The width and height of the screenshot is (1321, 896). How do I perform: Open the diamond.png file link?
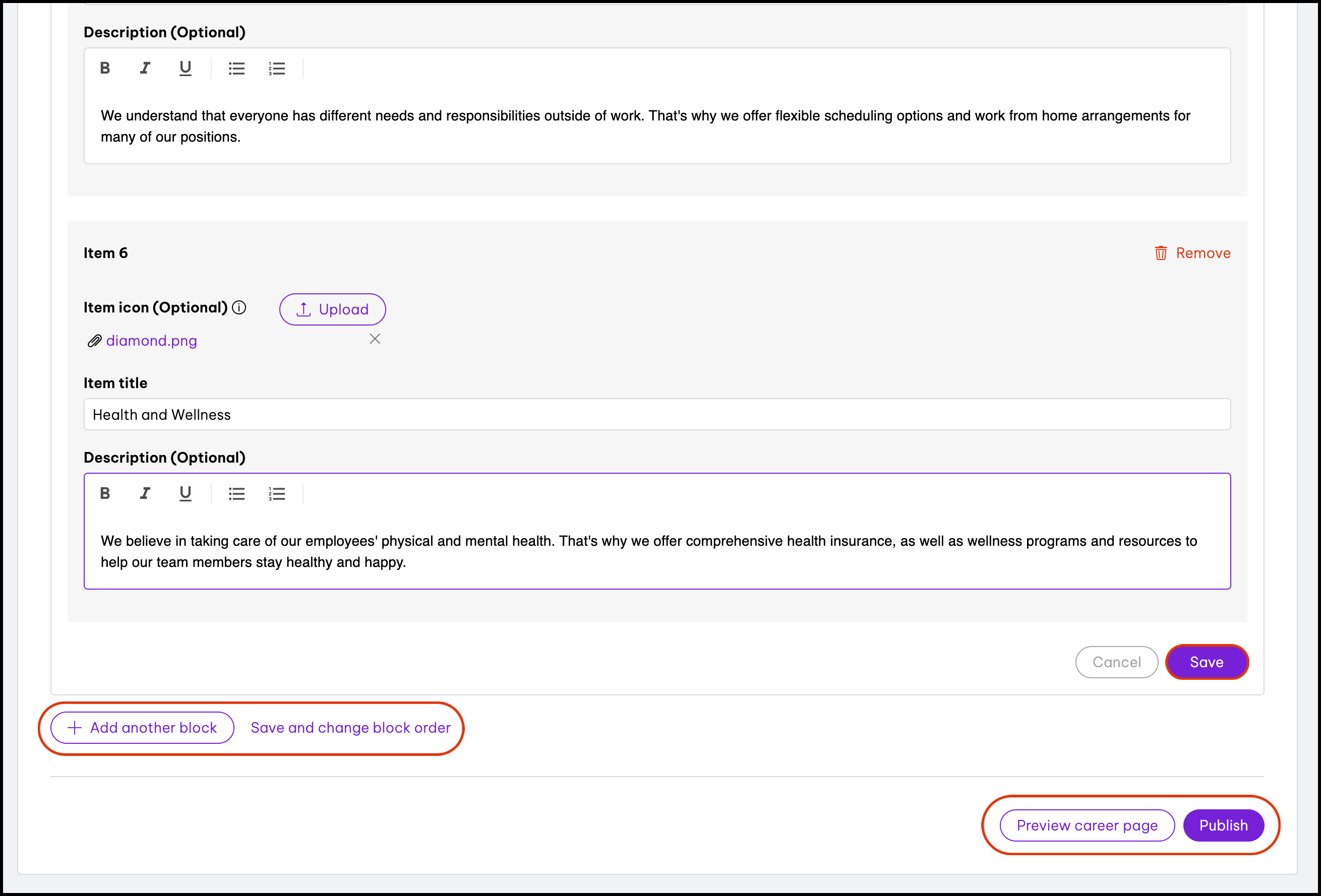151,340
